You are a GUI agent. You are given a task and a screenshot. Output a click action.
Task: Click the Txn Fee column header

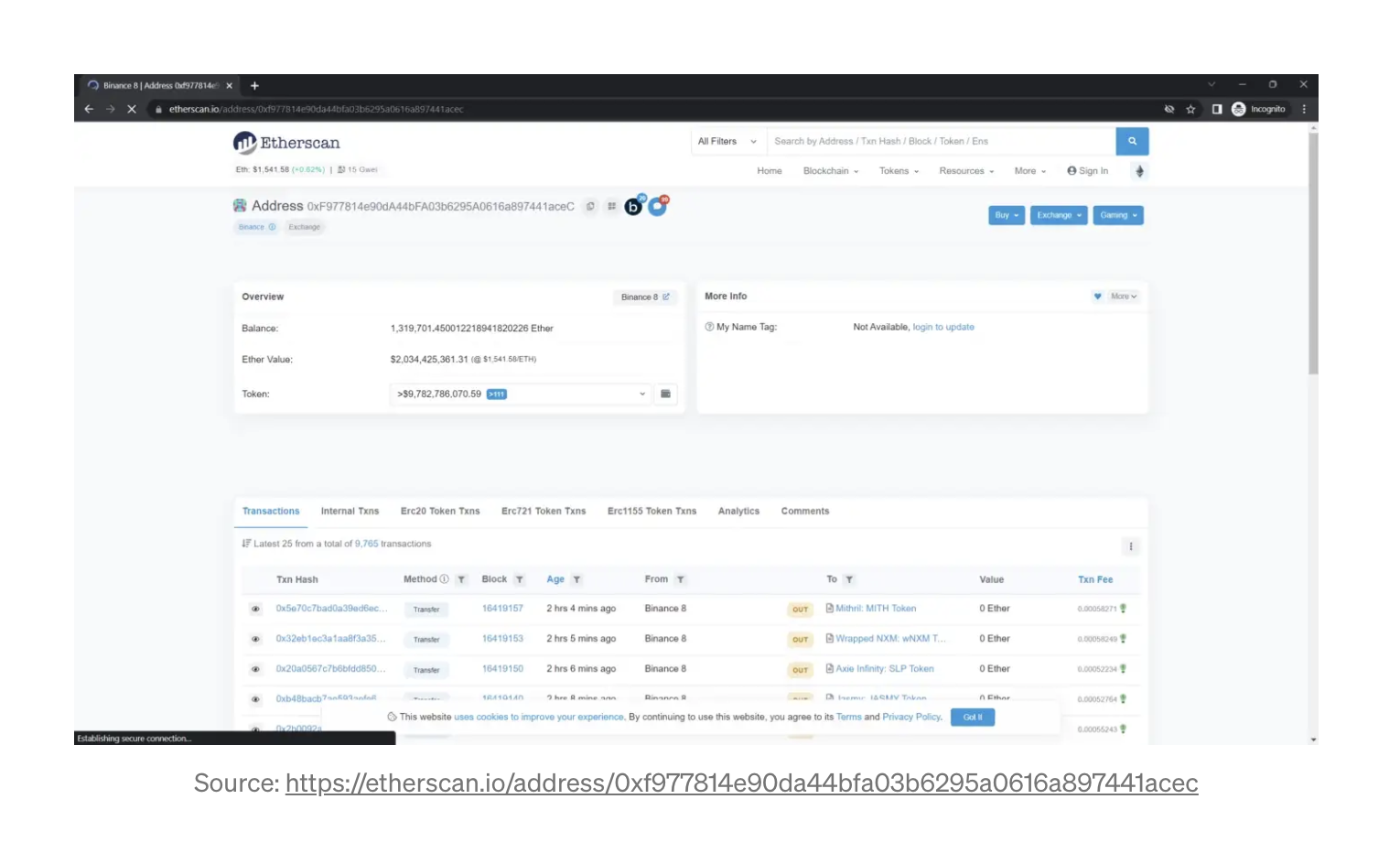1095,579
